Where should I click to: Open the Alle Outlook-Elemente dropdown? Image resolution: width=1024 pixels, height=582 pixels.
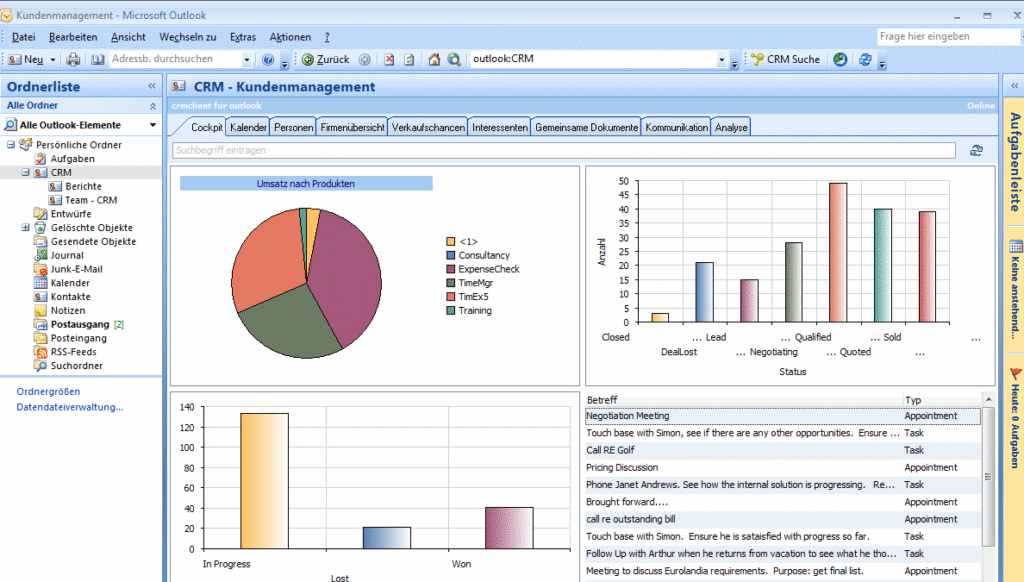(x=153, y=125)
